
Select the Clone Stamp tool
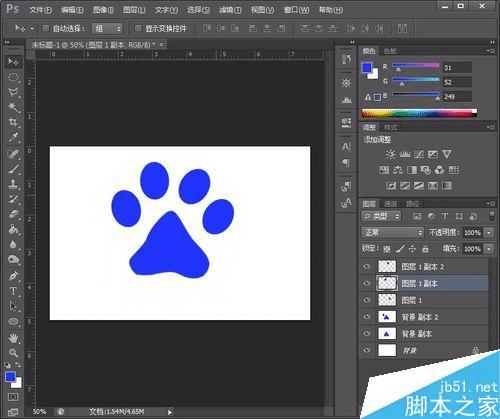13,184
